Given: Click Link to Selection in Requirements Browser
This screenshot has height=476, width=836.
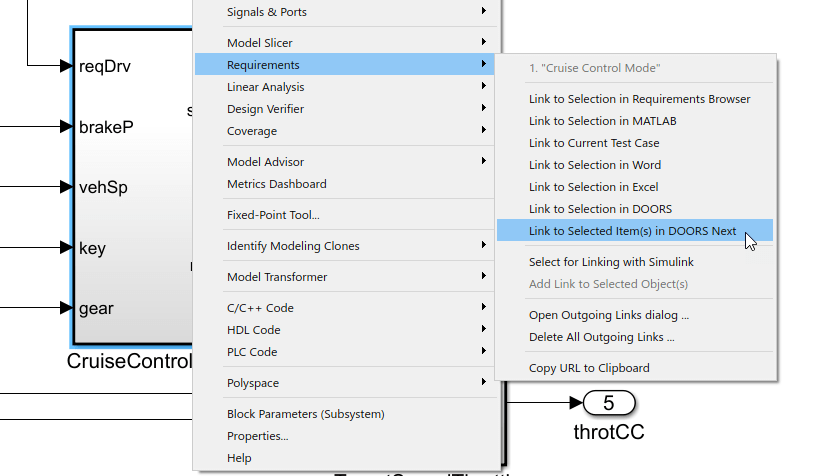Looking at the screenshot, I should [639, 99].
